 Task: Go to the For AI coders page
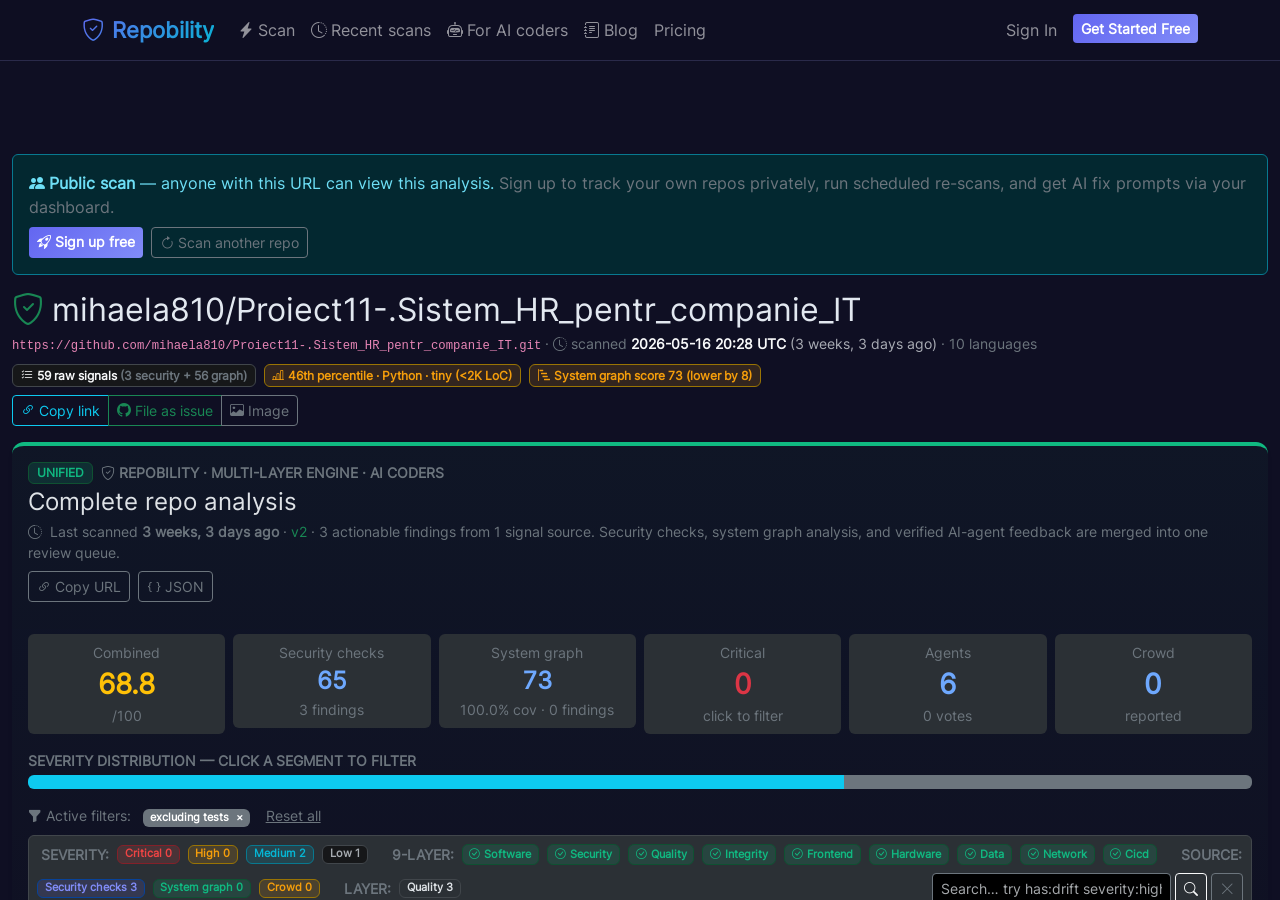[507, 30]
